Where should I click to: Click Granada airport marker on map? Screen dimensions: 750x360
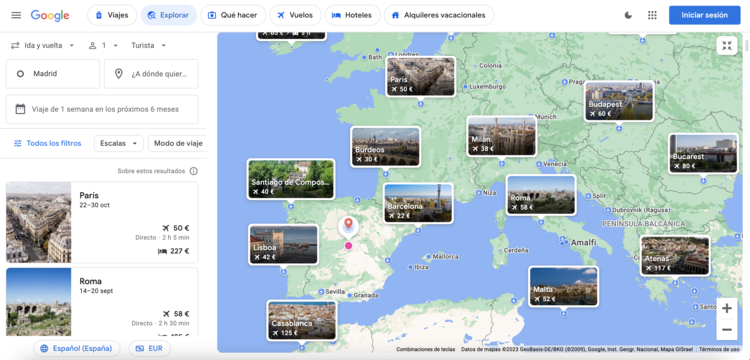tap(349, 296)
